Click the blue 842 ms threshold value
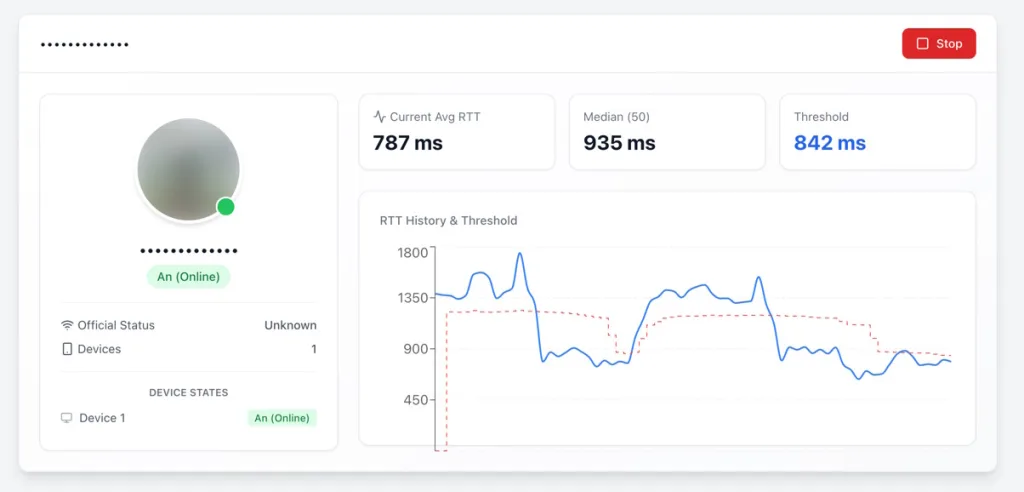 pyautogui.click(x=829, y=143)
